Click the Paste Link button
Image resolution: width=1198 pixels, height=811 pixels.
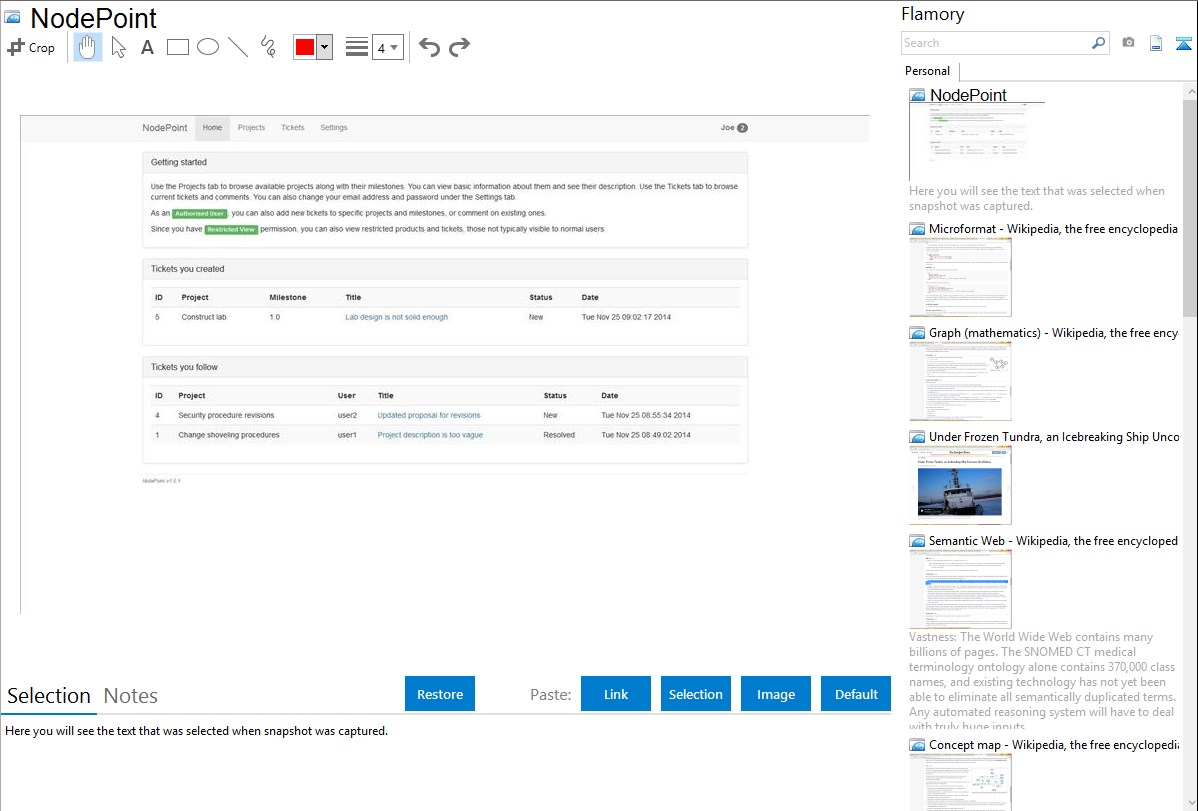click(x=616, y=694)
